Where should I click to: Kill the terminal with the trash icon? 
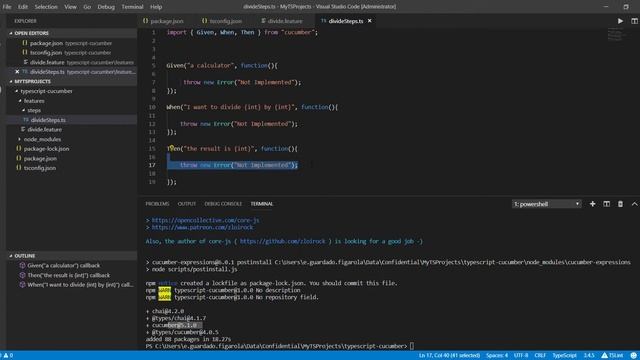click(x=620, y=204)
